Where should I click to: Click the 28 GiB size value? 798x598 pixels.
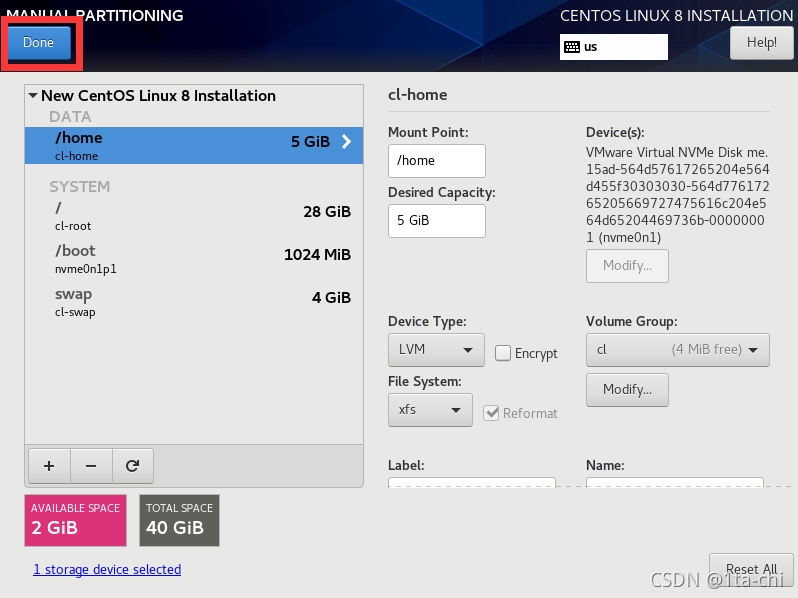tap(327, 212)
